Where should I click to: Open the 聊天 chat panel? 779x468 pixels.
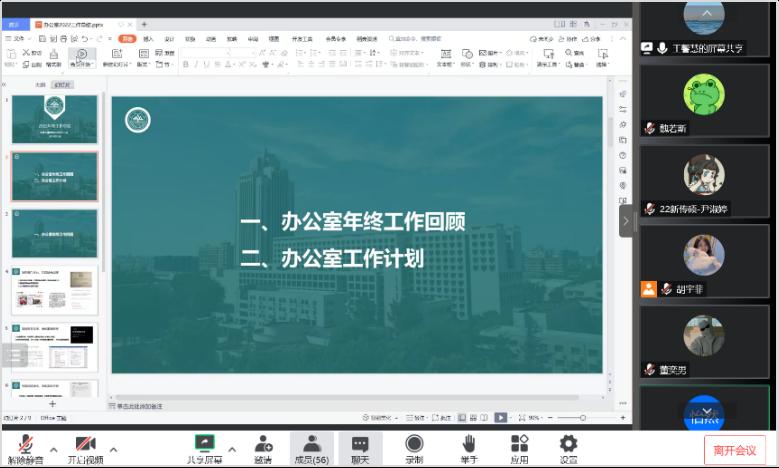point(360,443)
